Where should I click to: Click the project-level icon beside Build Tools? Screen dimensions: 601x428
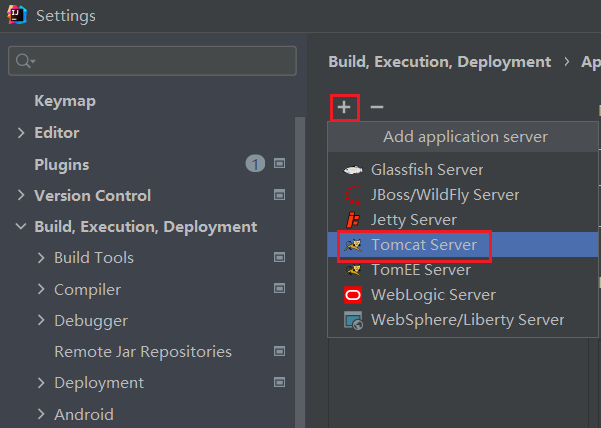point(279,257)
